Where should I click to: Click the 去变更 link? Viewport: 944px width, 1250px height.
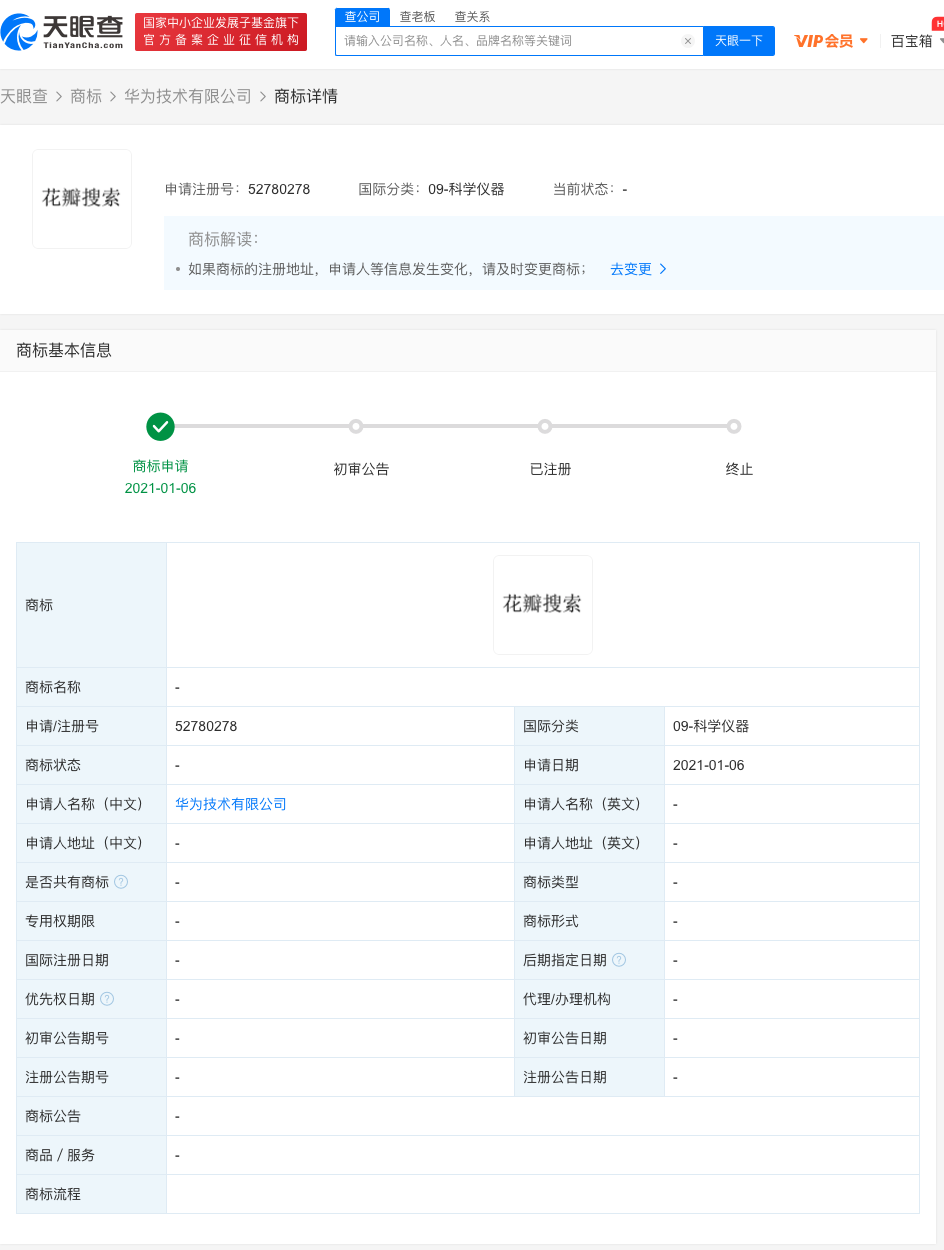coord(638,269)
